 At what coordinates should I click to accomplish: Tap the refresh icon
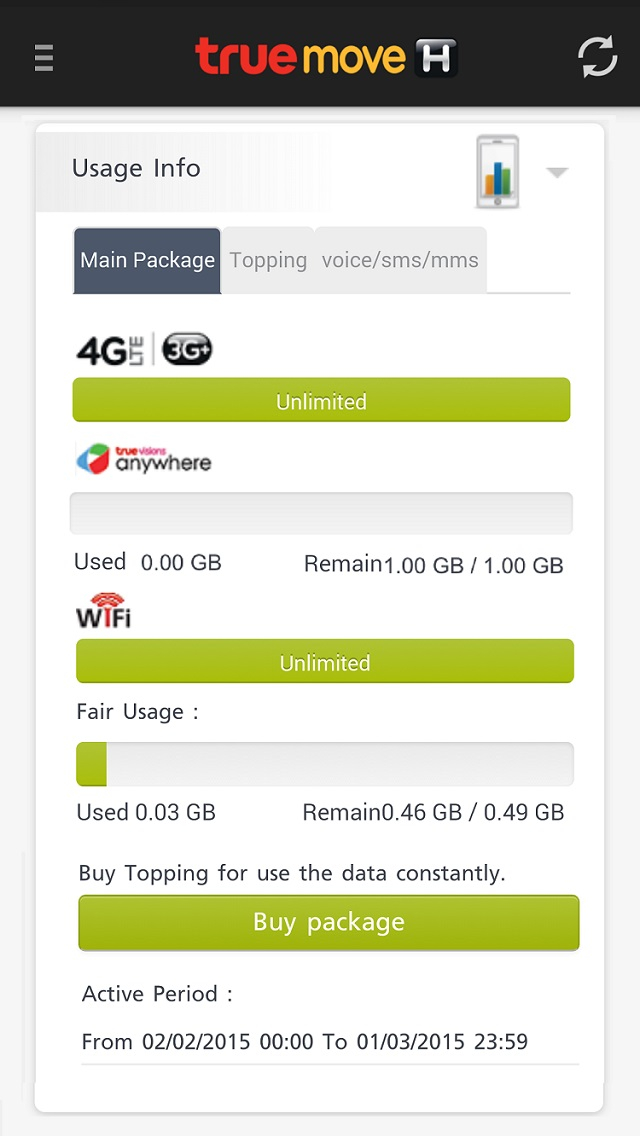point(597,56)
